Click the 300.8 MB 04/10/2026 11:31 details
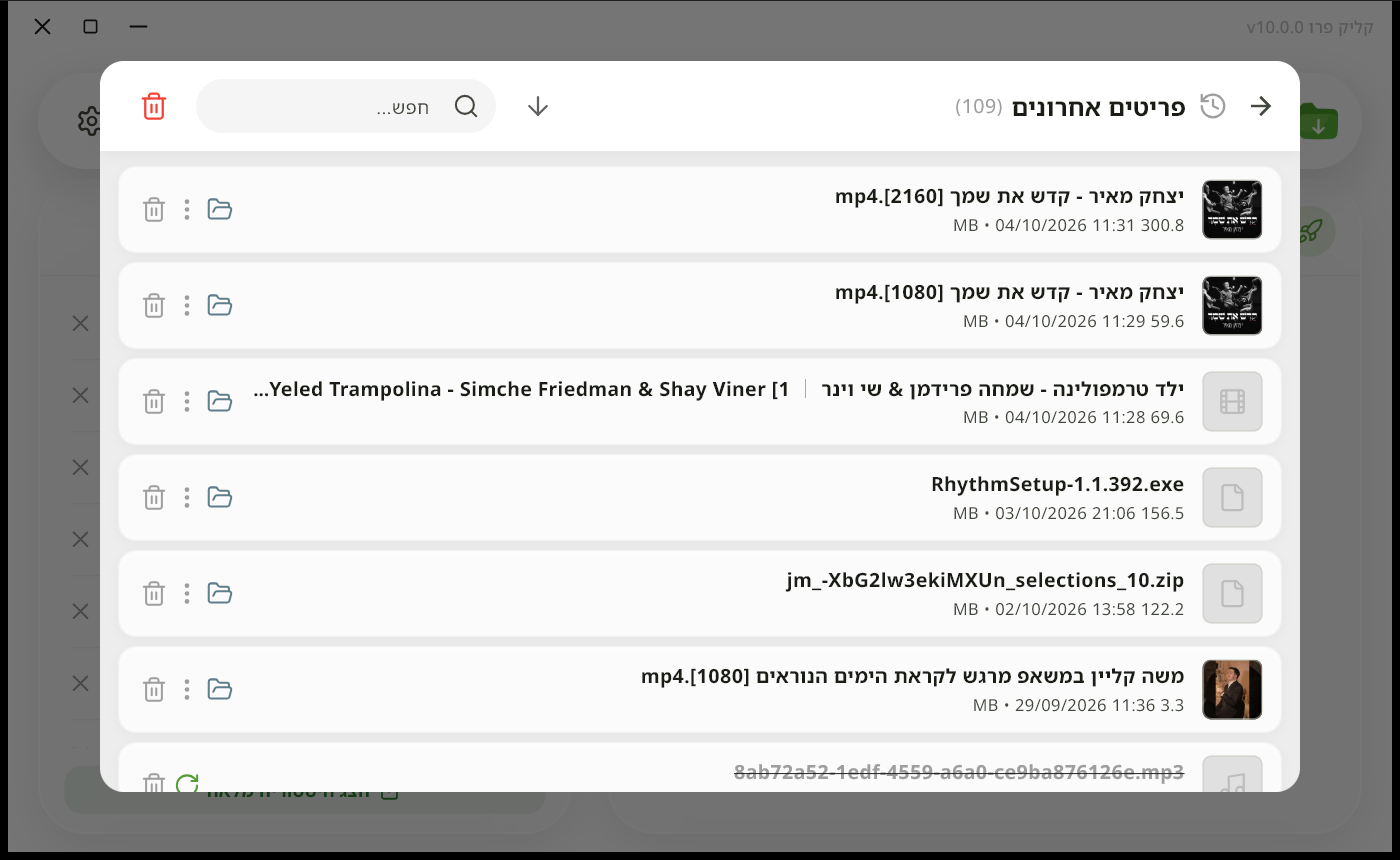 click(1068, 225)
